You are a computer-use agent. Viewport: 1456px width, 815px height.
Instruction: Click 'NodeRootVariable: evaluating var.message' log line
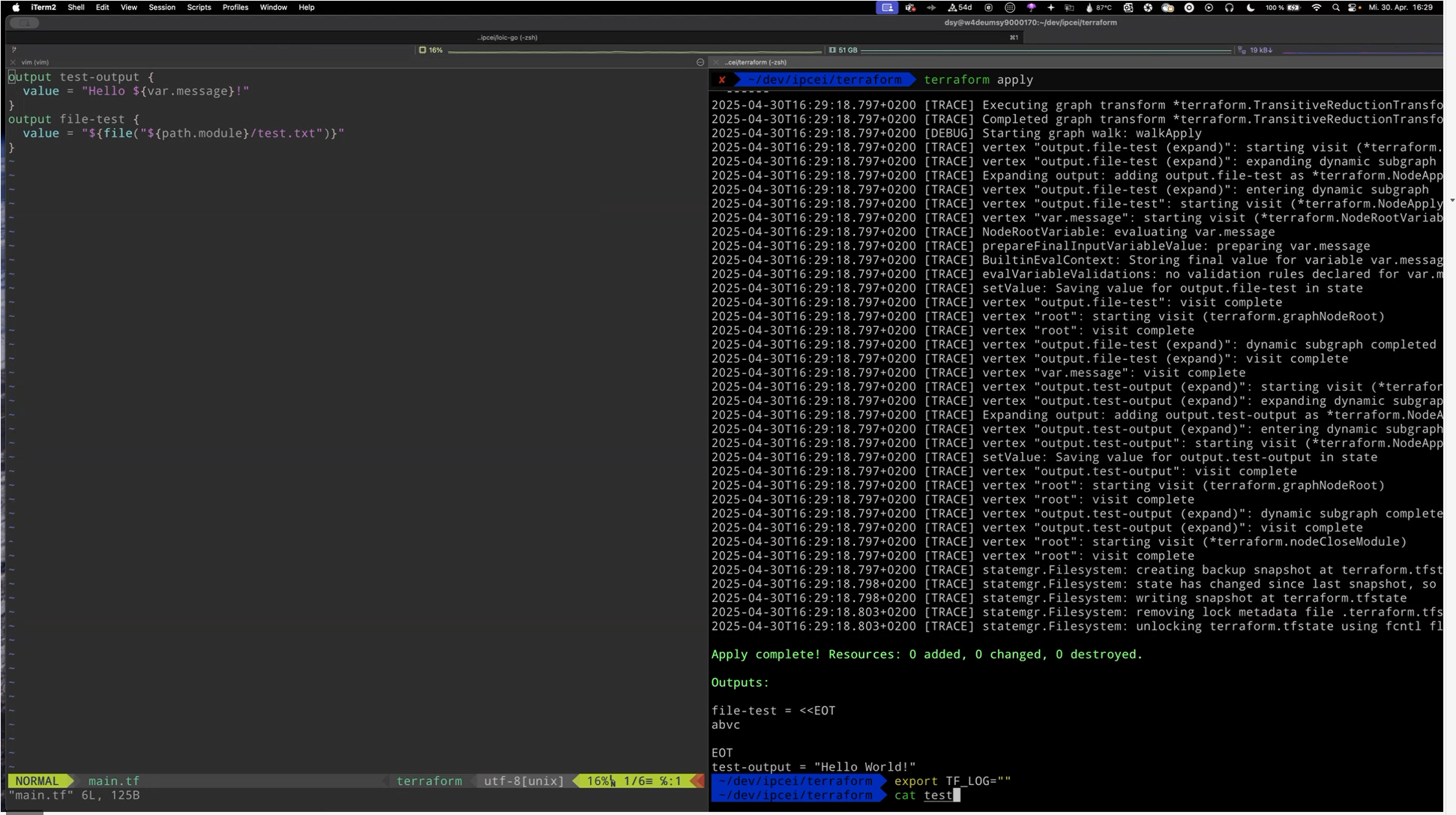(993, 232)
